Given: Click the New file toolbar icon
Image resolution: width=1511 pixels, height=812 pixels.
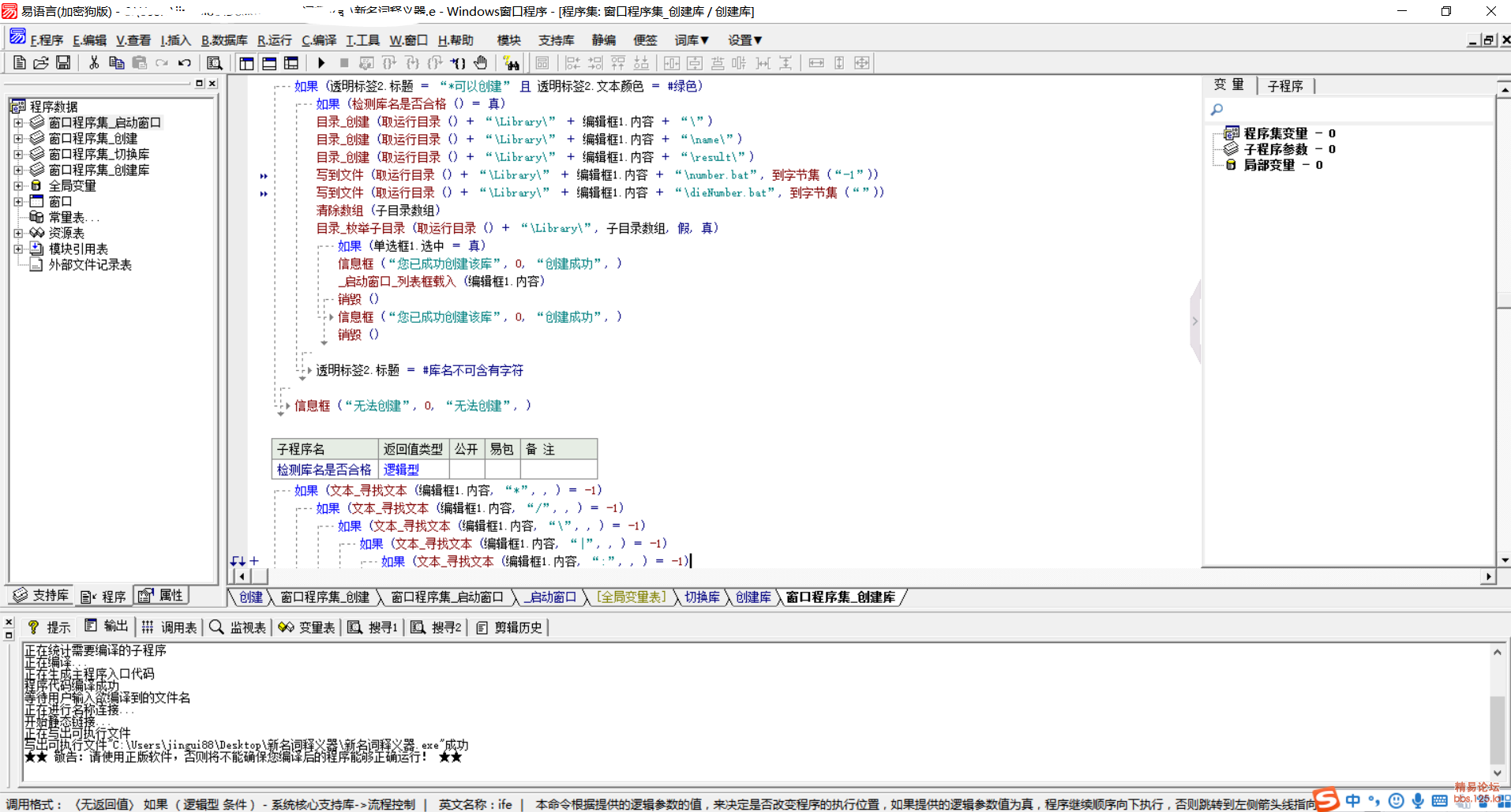Looking at the screenshot, I should pyautogui.click(x=19, y=63).
